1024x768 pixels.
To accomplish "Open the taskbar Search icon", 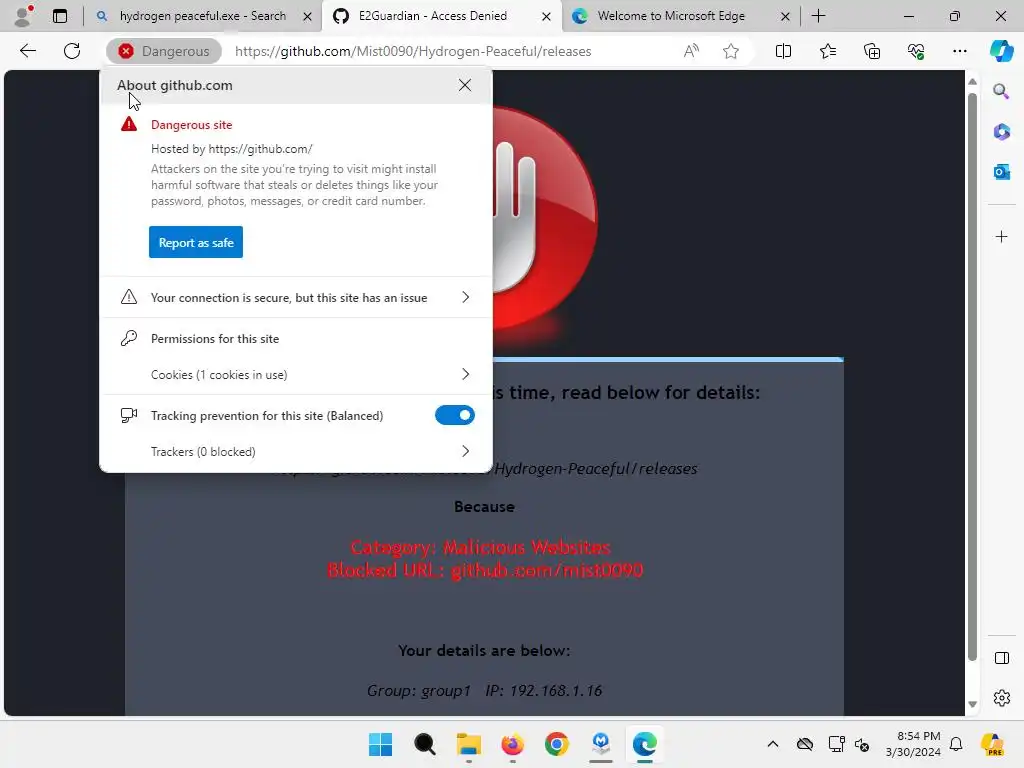I will [424, 744].
